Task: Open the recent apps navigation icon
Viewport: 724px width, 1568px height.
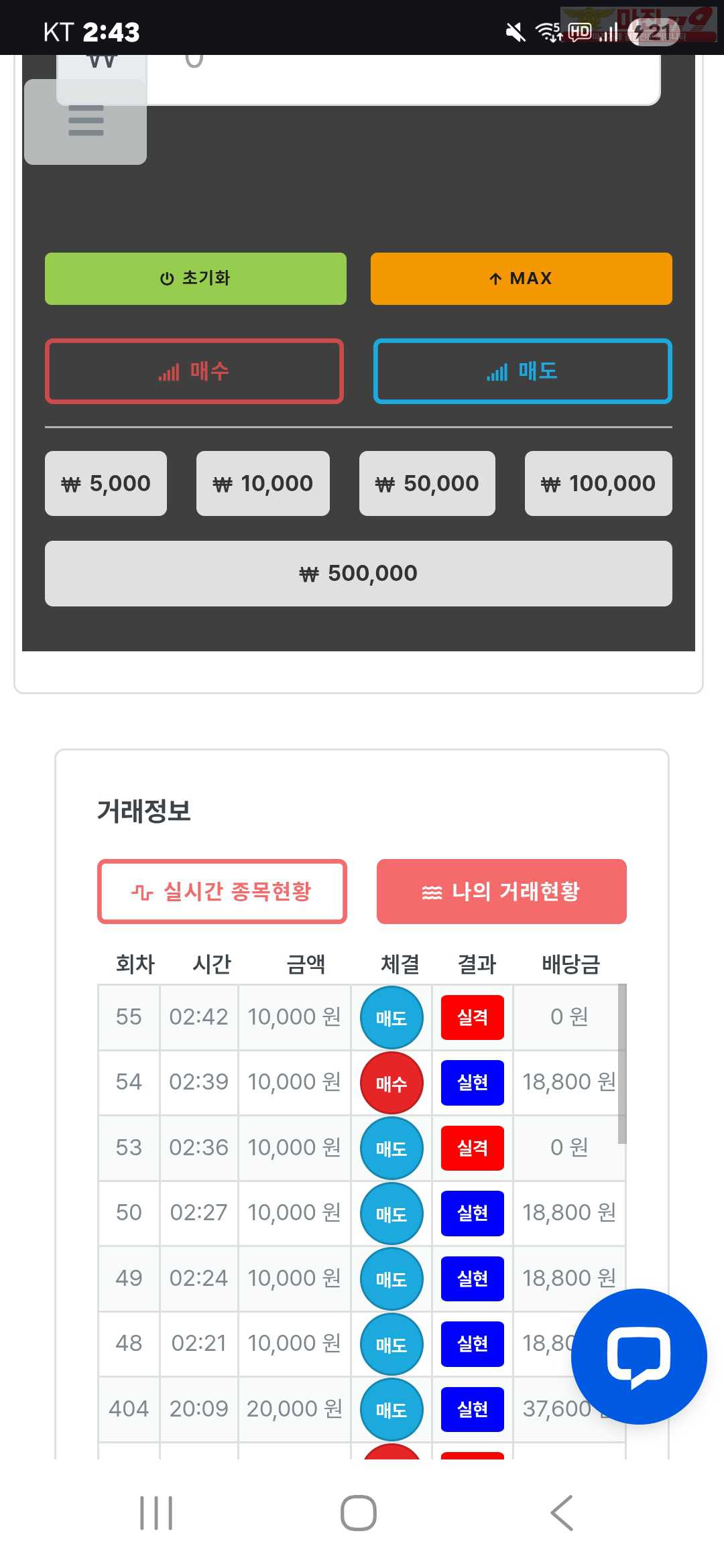Action: click(156, 1513)
